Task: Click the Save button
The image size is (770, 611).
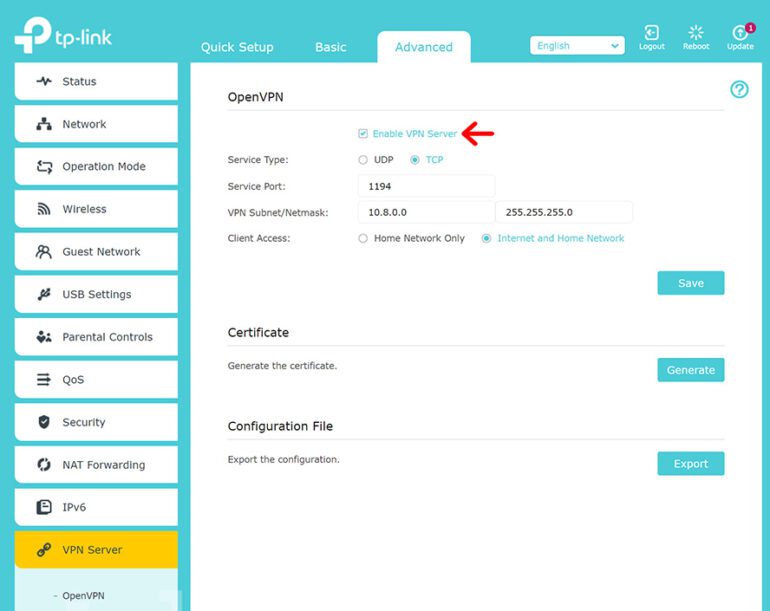Action: [690, 283]
